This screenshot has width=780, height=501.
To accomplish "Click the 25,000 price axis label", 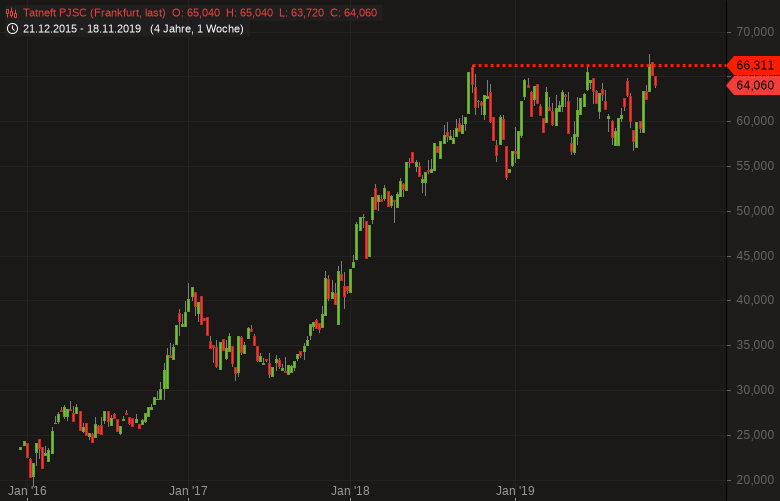I will tap(755, 435).
